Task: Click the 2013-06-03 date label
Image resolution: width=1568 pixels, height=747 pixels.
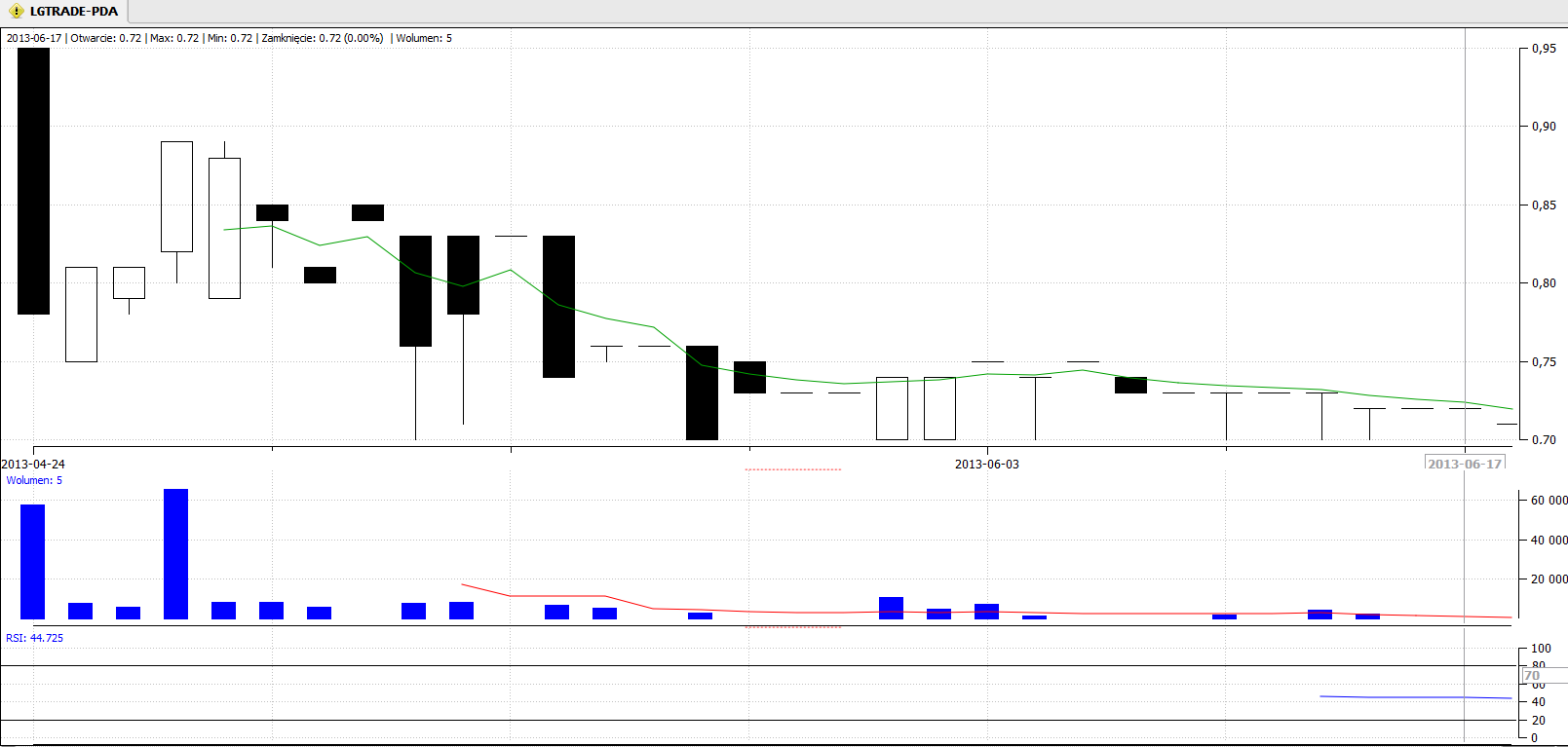Action: [x=986, y=465]
